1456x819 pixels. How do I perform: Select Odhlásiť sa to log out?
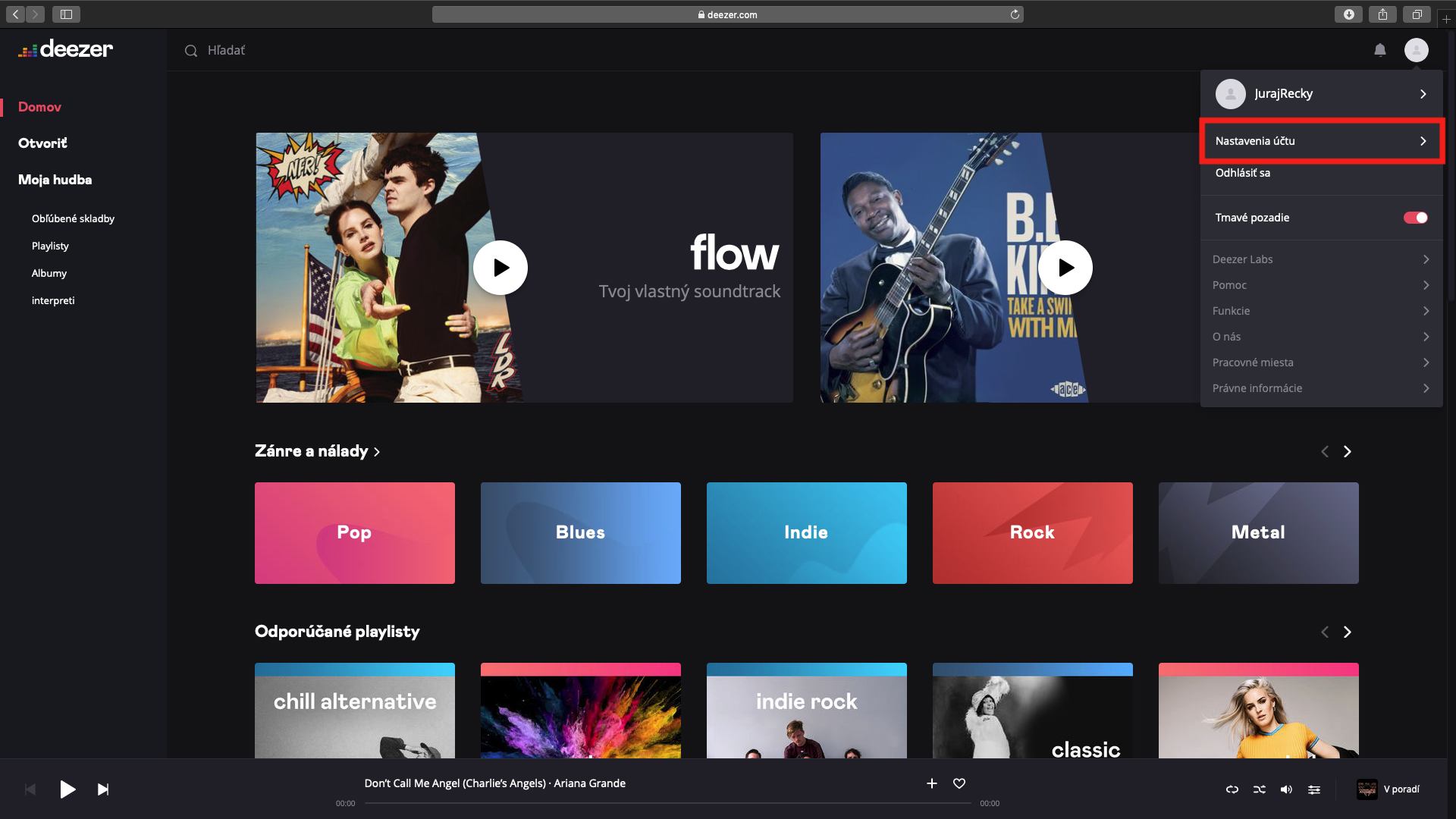click(x=1243, y=173)
